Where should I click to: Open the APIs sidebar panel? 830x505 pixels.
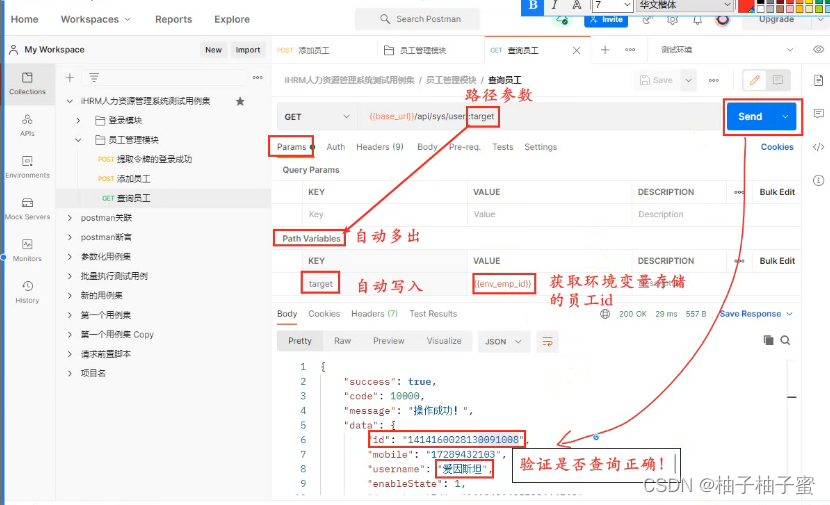[27, 125]
